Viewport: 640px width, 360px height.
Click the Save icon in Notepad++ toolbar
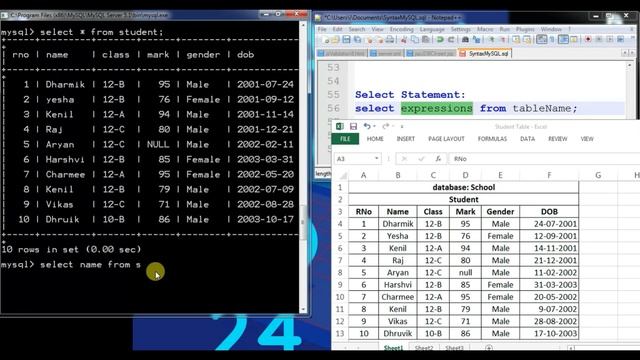pyautogui.click(x=346, y=40)
